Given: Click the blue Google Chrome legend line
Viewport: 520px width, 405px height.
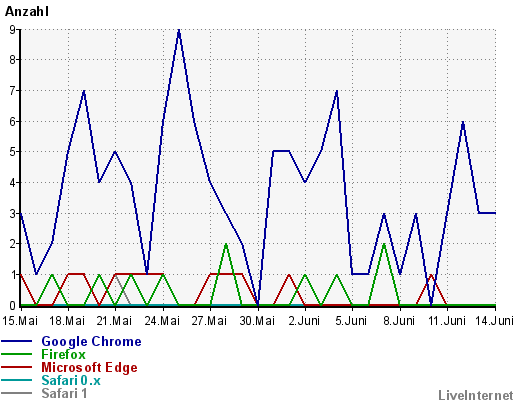Looking at the screenshot, I should pos(17,341).
